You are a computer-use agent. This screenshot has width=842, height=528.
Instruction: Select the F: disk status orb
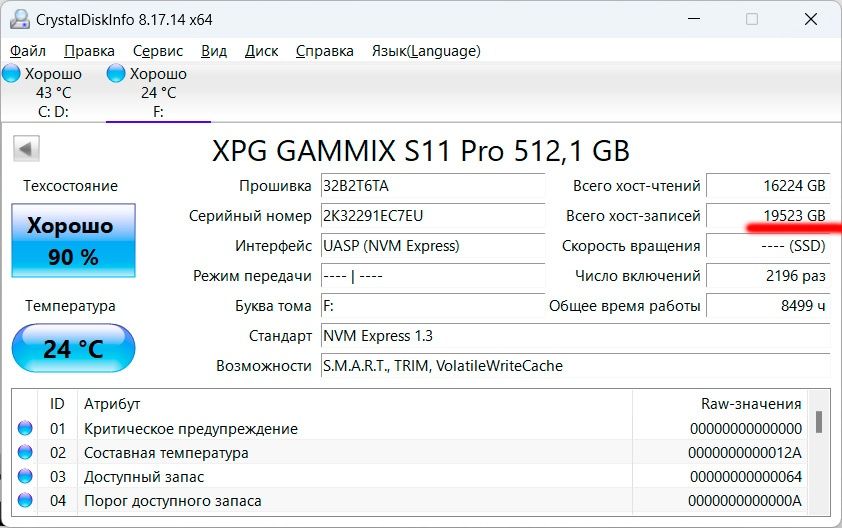pyautogui.click(x=116, y=74)
